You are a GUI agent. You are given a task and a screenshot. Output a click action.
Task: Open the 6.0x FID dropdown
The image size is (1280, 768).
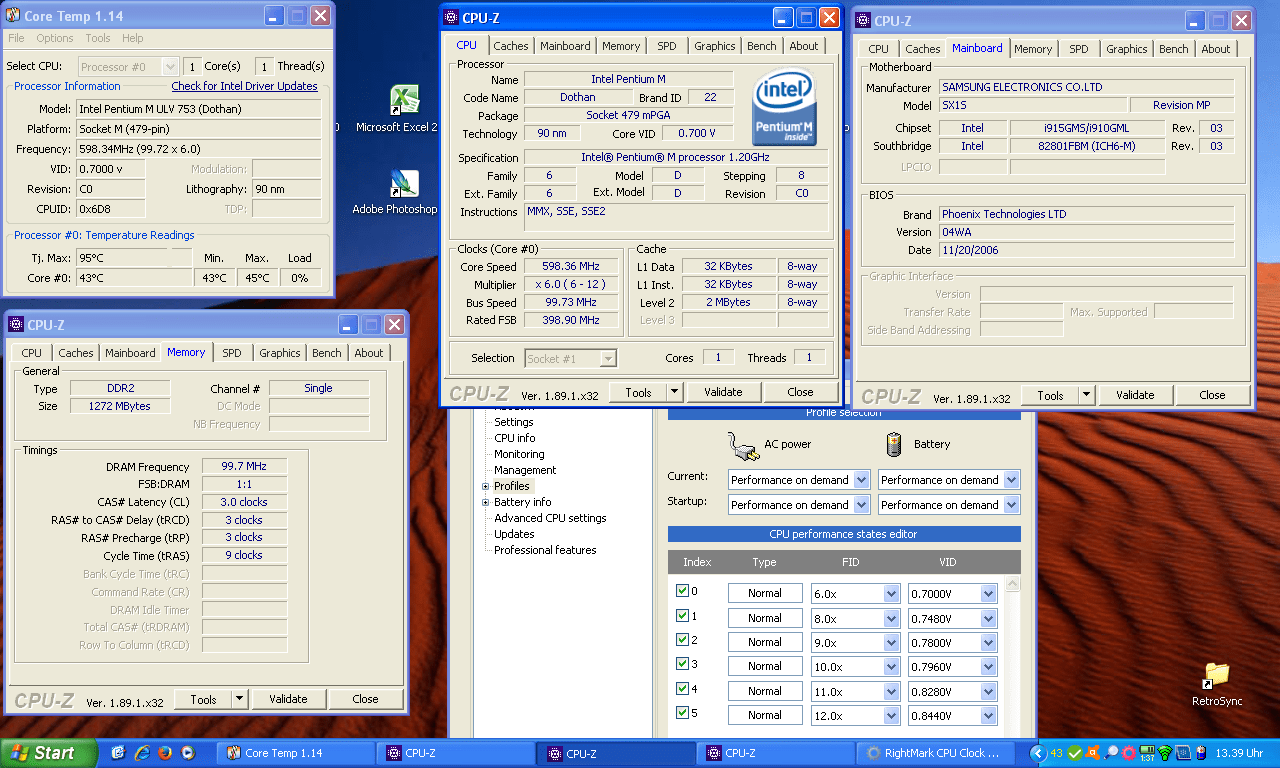892,594
